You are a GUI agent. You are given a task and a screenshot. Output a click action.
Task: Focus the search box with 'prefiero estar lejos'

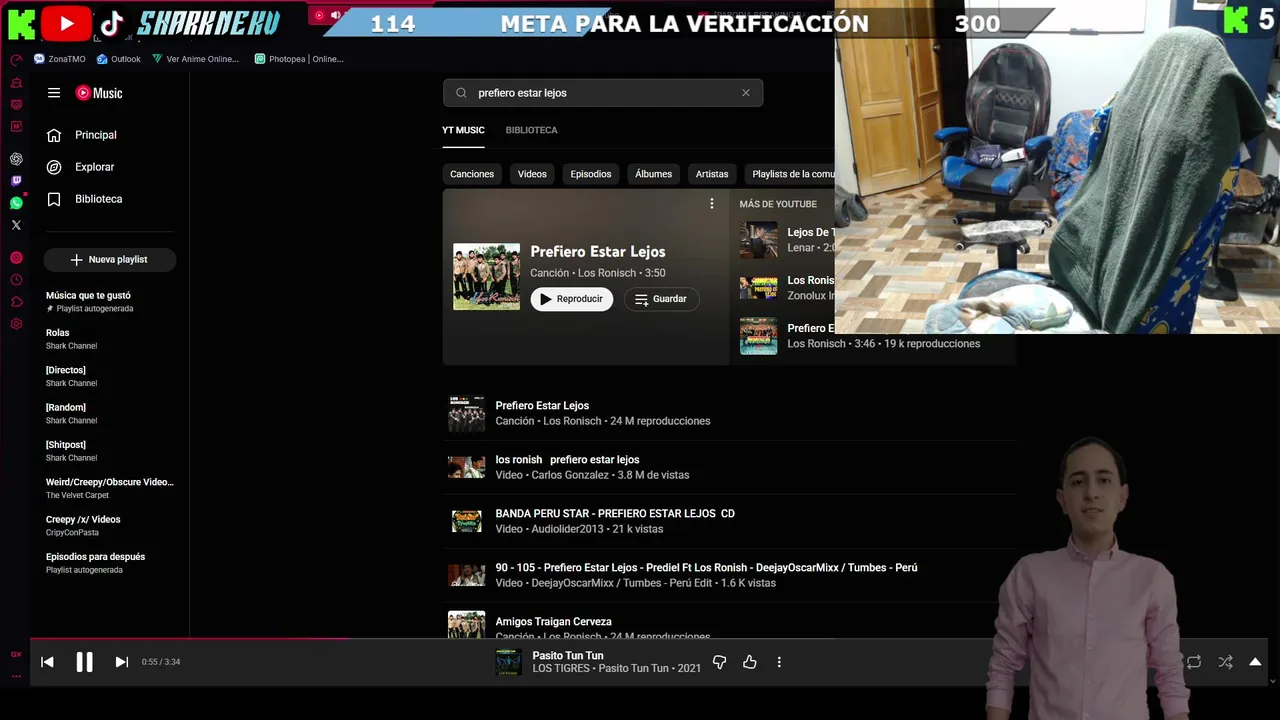pos(603,93)
